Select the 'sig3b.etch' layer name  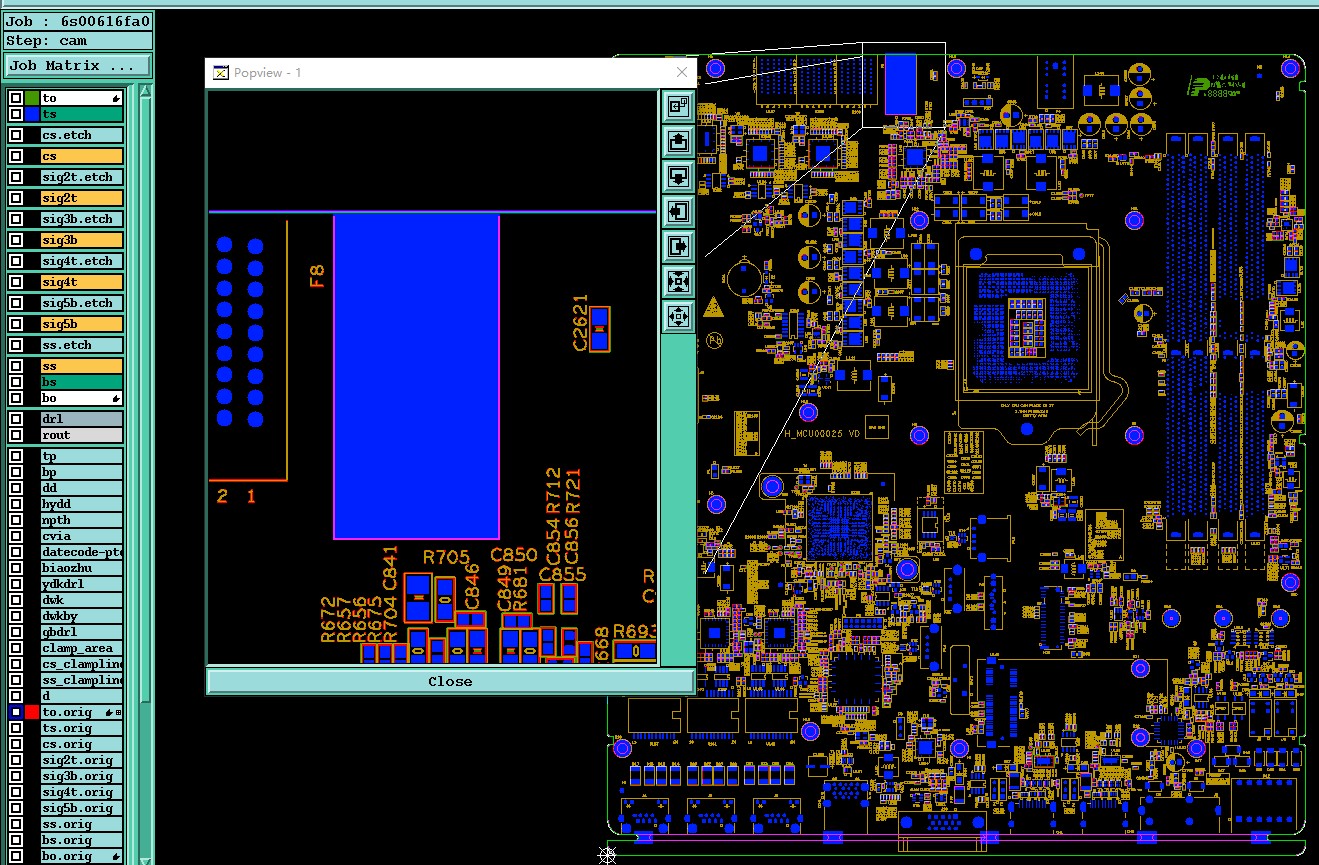point(82,219)
